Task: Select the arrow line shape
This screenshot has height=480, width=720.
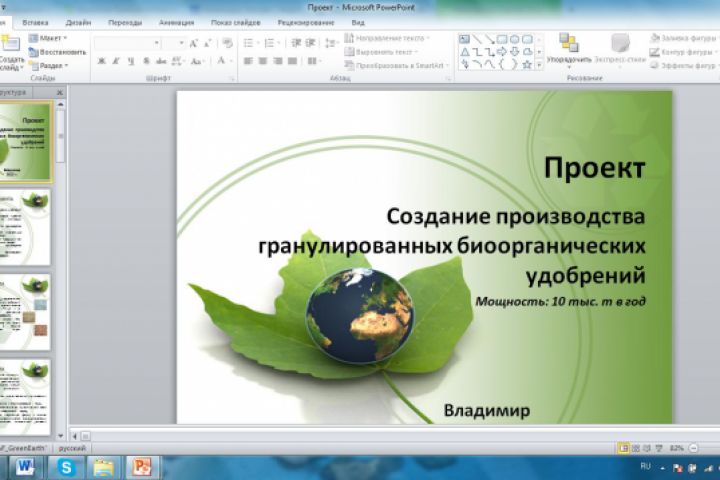Action: point(489,40)
